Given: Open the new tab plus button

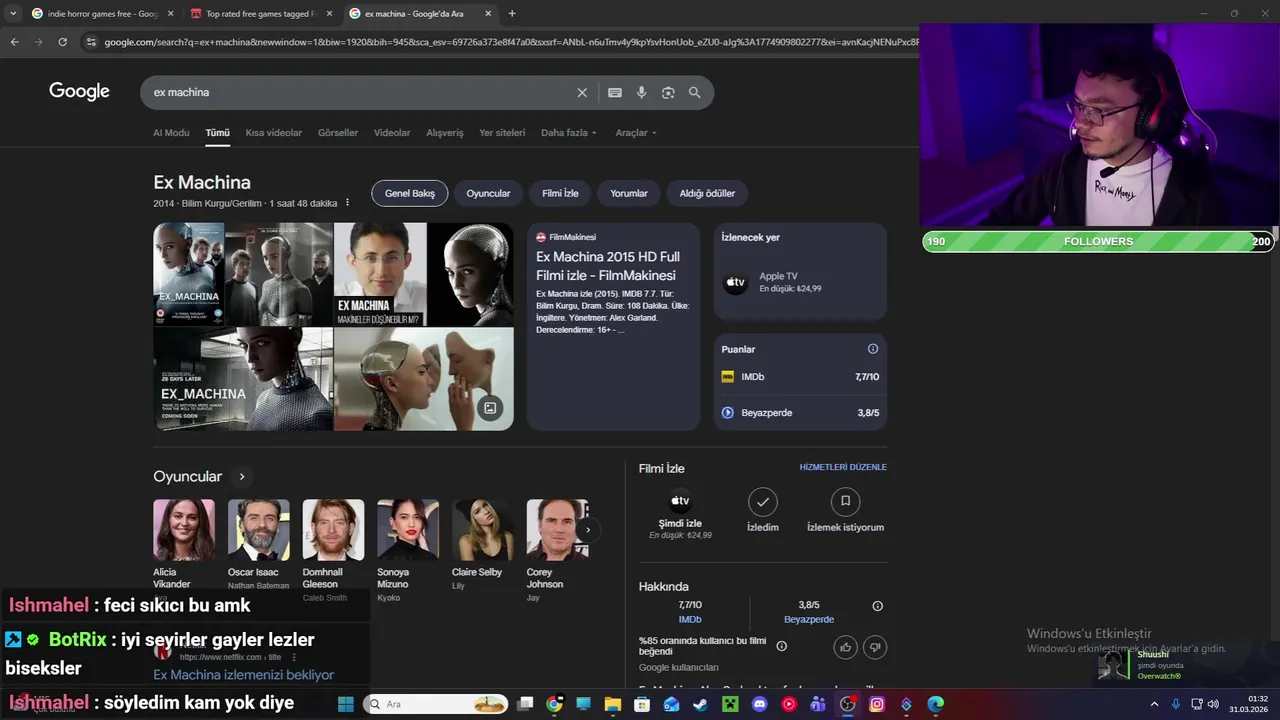Looking at the screenshot, I should [x=512, y=14].
